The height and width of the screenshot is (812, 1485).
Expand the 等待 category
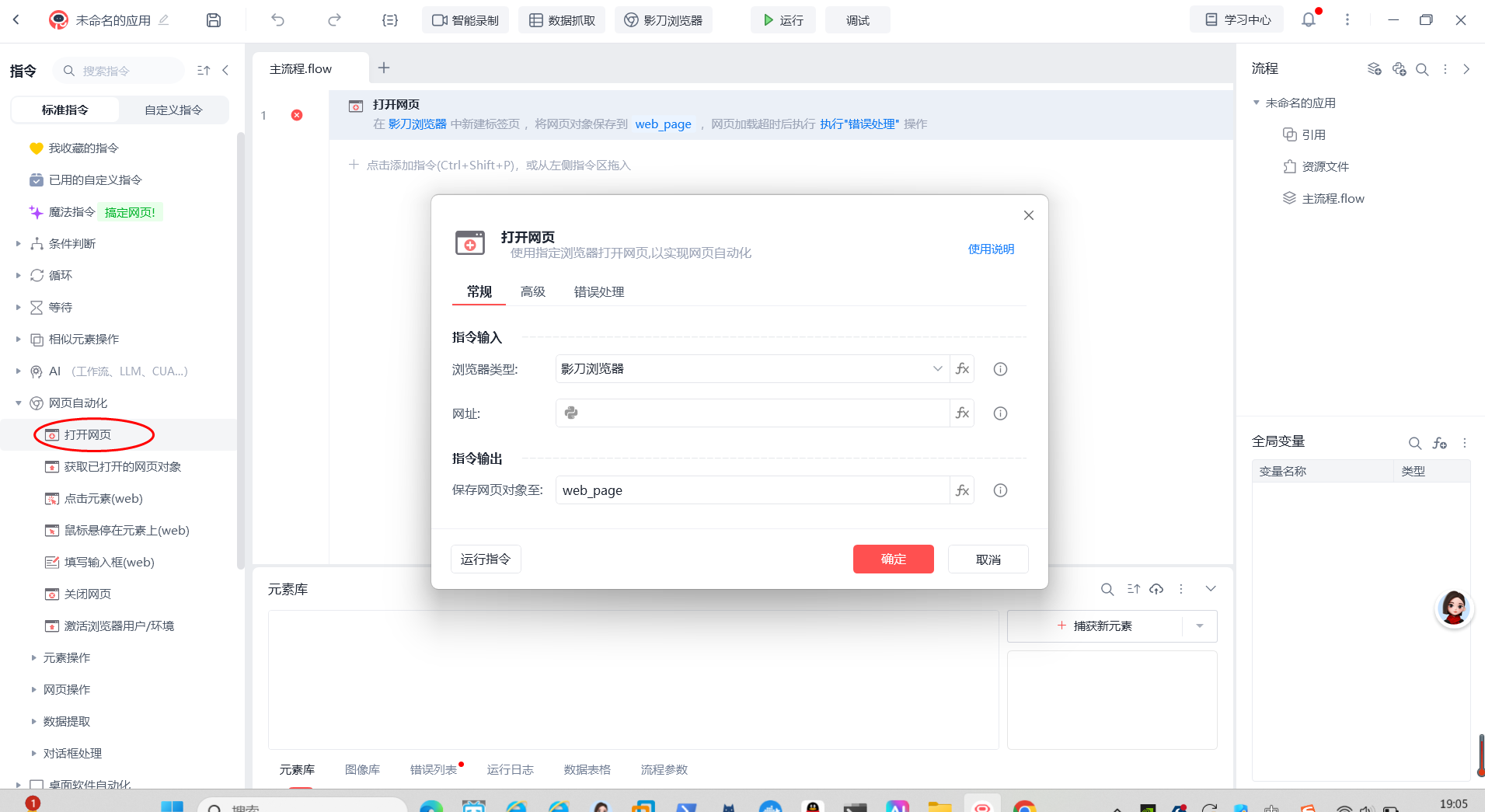18,308
